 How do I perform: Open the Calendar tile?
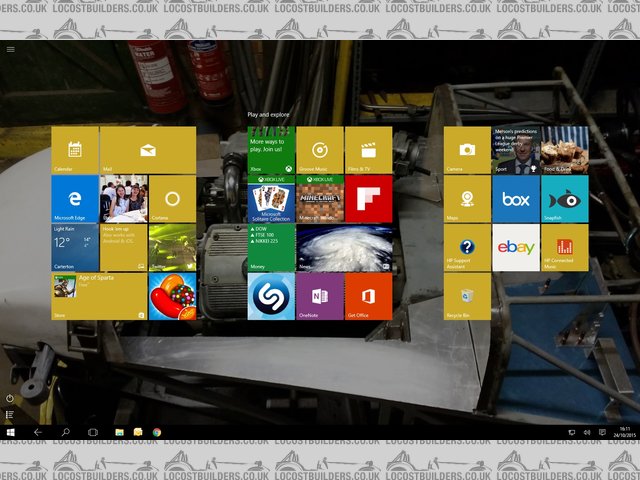(75, 150)
